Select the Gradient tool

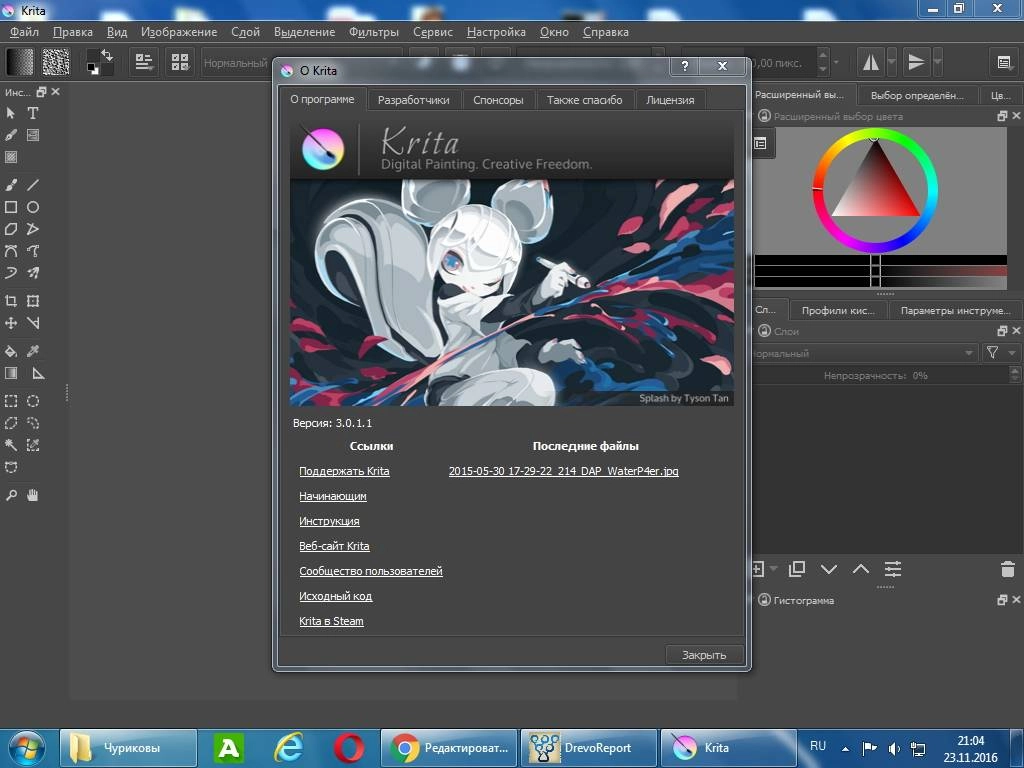pyautogui.click(x=10, y=373)
